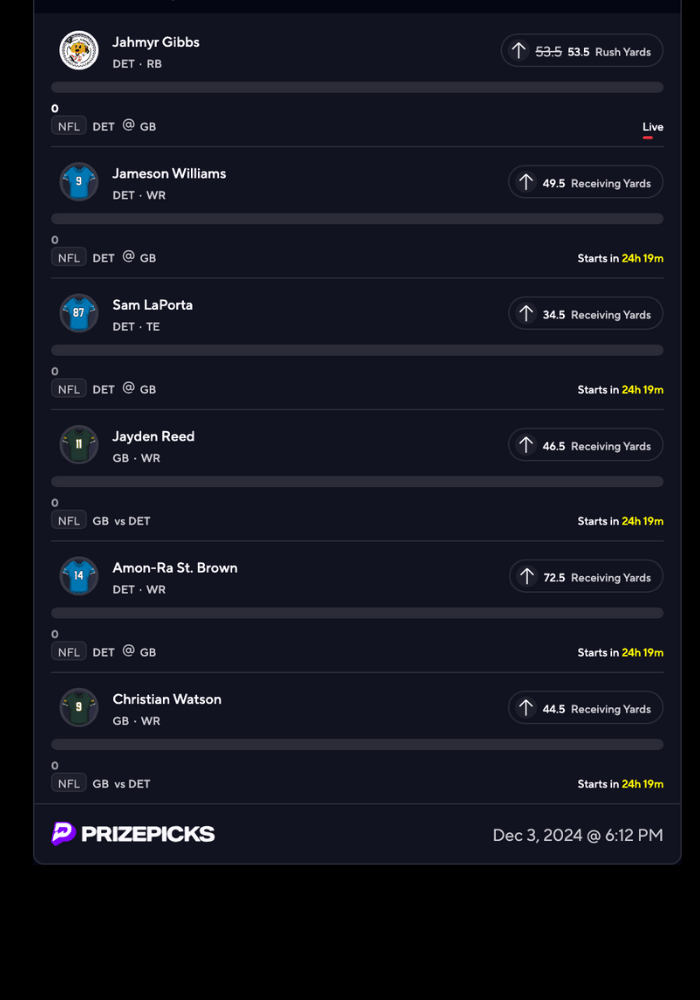
Task: Click the NFL tag under Jahmyr Gibbs
Action: [68, 126]
